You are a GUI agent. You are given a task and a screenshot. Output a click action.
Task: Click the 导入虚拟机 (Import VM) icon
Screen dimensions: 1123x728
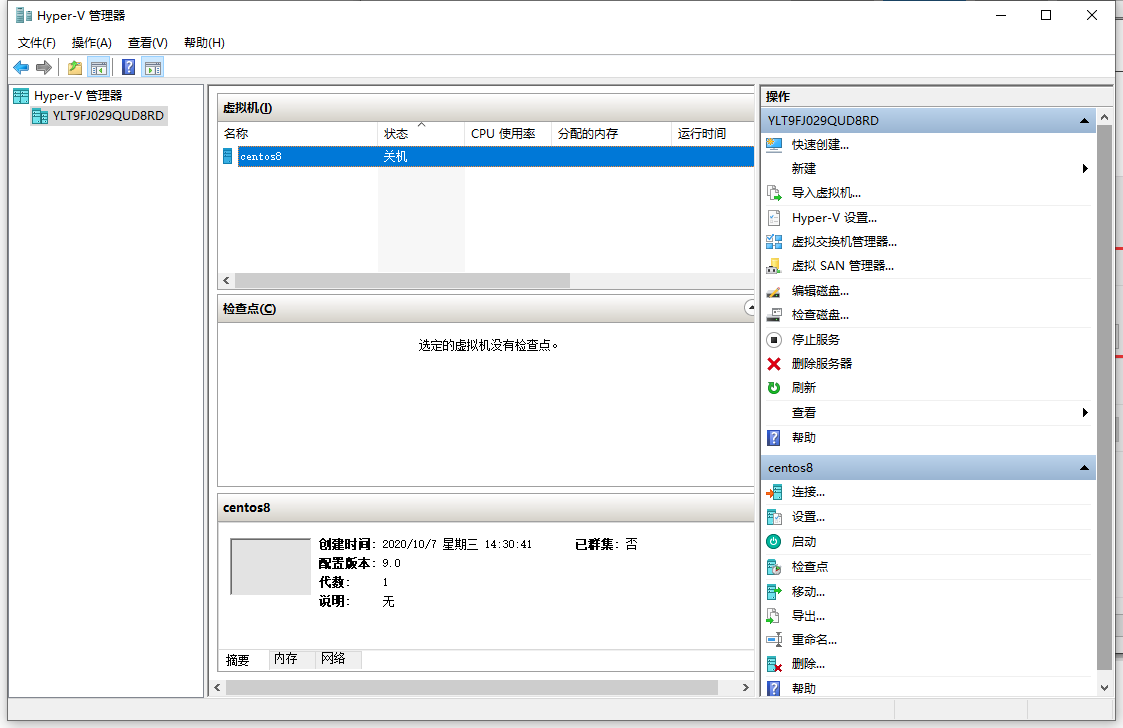pyautogui.click(x=774, y=193)
